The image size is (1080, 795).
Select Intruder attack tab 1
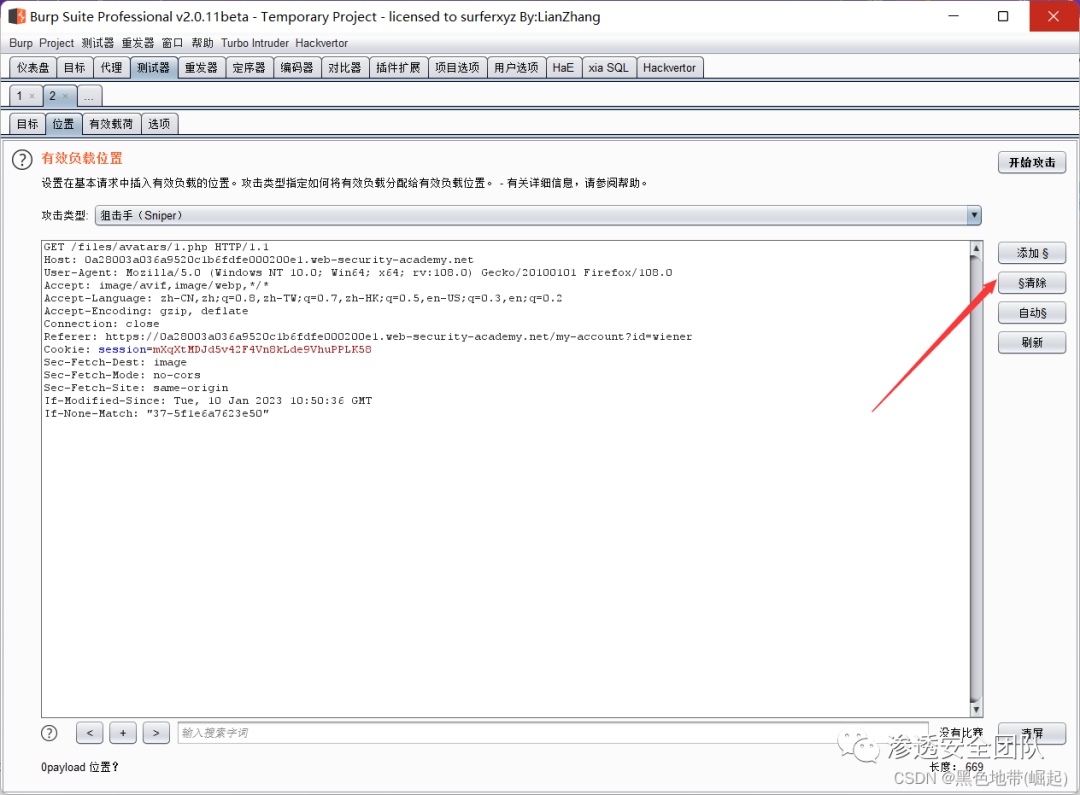[x=20, y=96]
